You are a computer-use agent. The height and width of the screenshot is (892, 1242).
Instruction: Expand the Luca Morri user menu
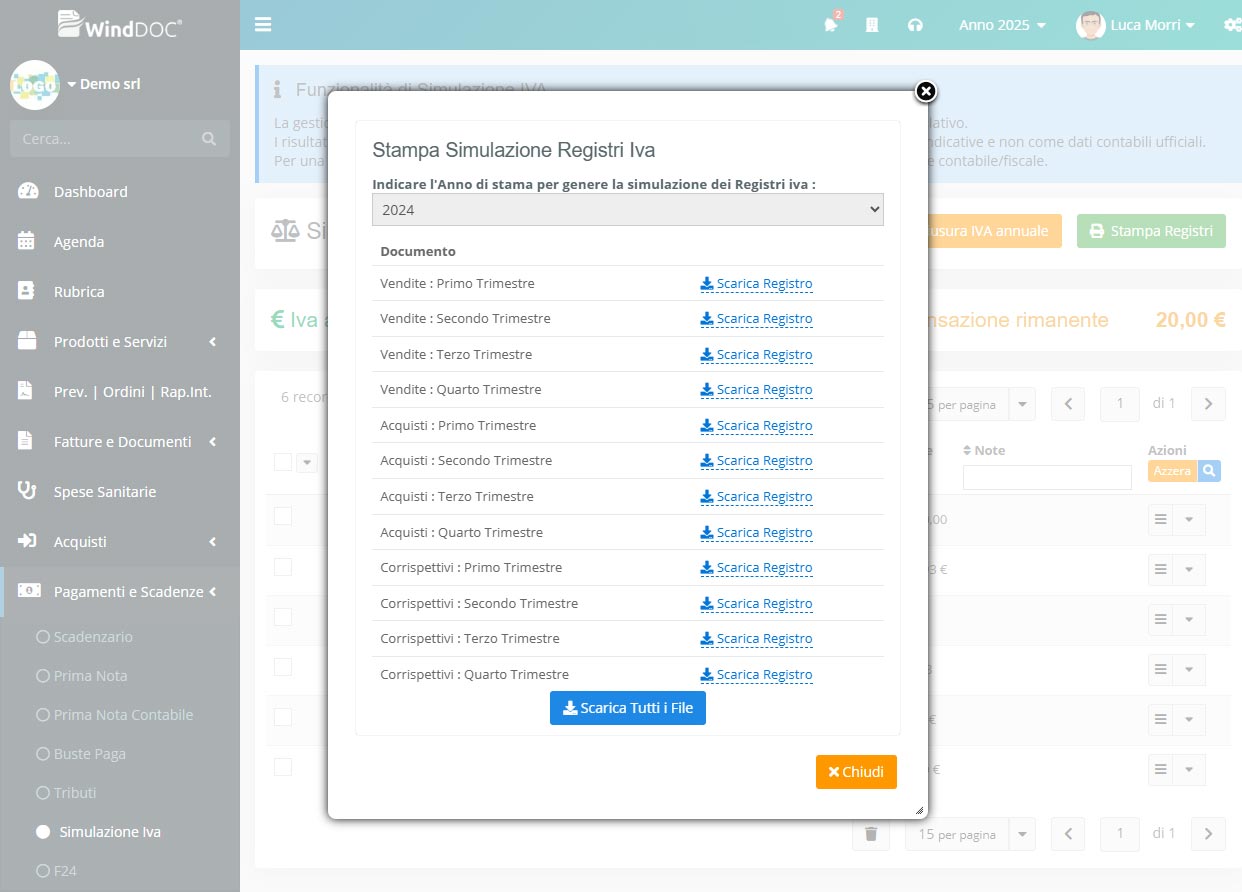[x=1136, y=25]
